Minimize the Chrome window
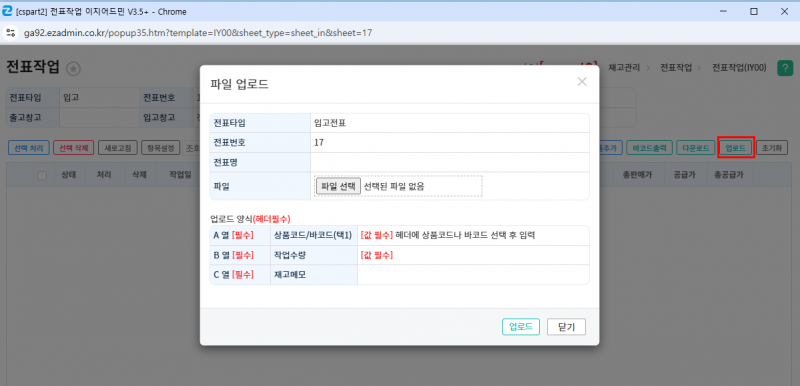 tap(723, 11)
